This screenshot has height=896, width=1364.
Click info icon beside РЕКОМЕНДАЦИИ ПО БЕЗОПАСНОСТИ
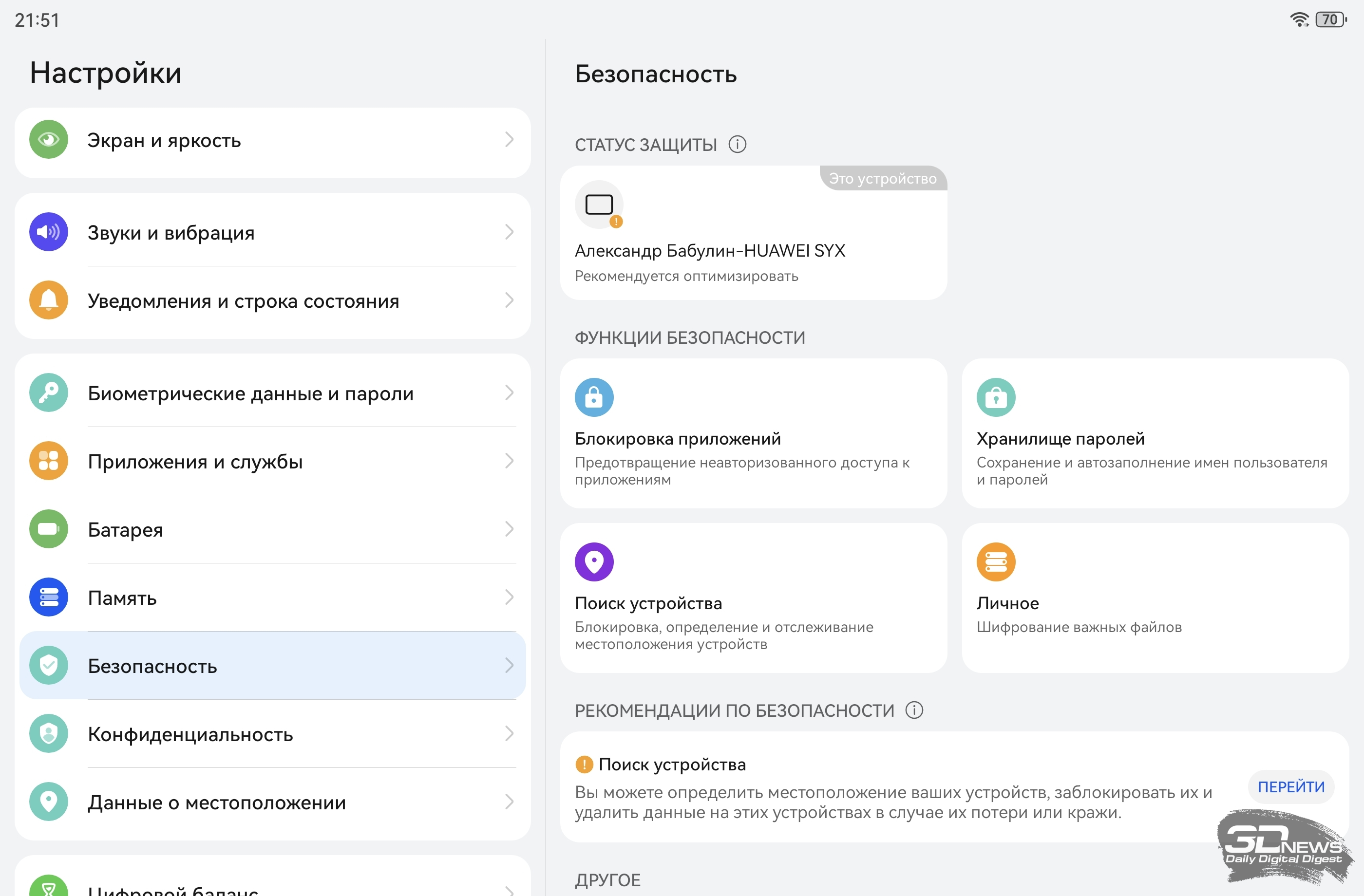[x=914, y=710]
